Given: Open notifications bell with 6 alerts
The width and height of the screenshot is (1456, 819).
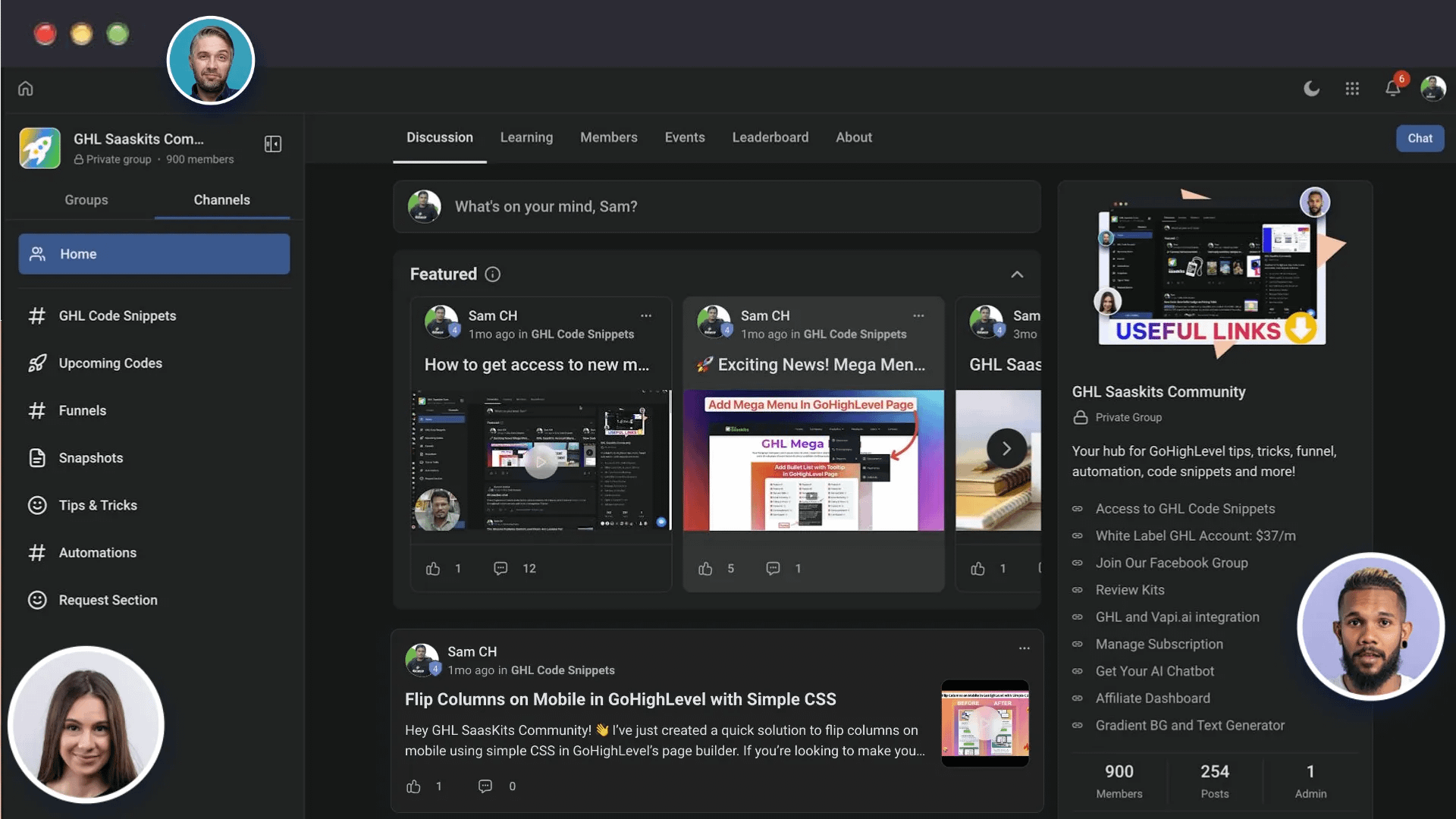Looking at the screenshot, I should tap(1393, 87).
